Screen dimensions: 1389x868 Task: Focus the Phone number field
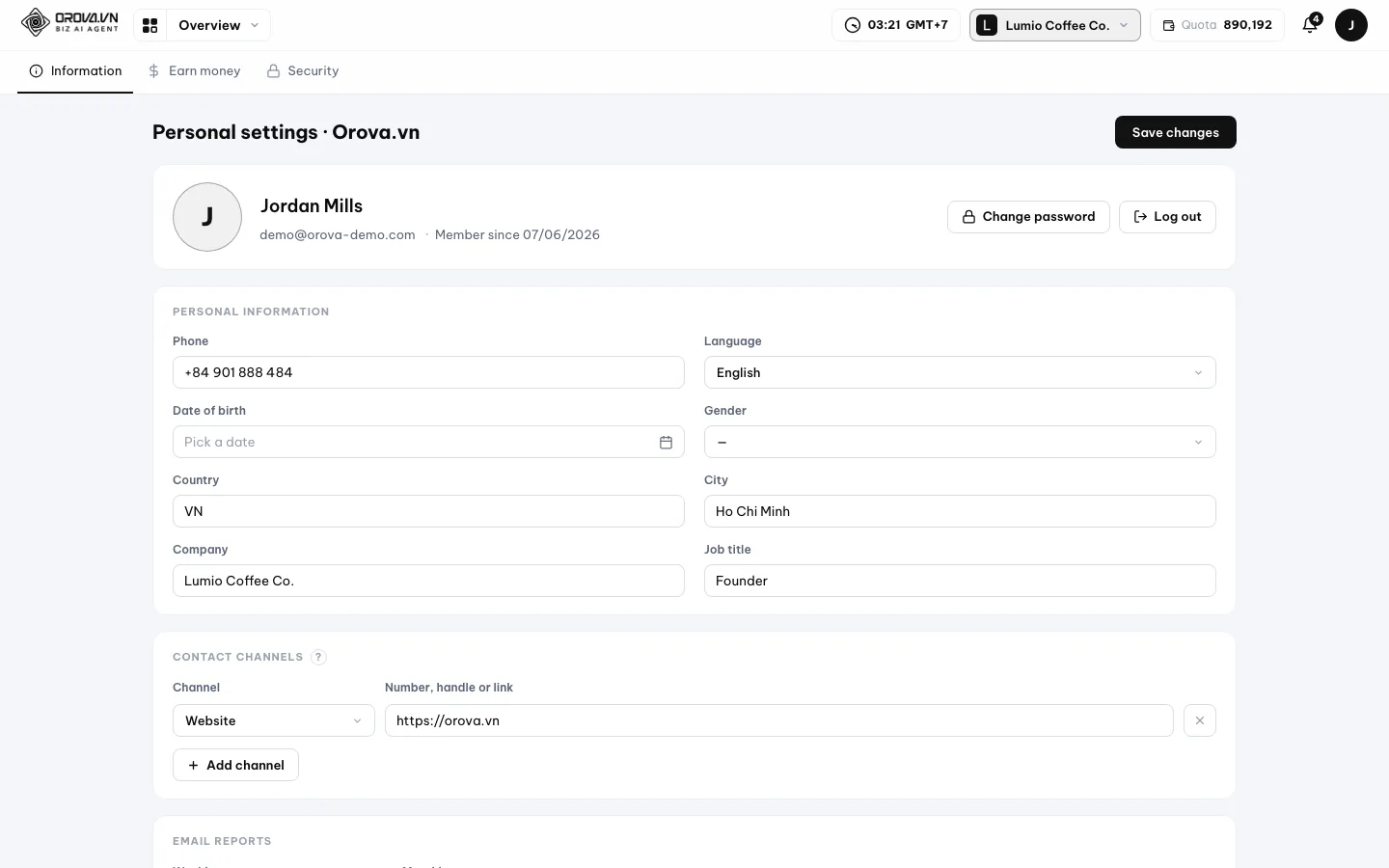(x=428, y=372)
